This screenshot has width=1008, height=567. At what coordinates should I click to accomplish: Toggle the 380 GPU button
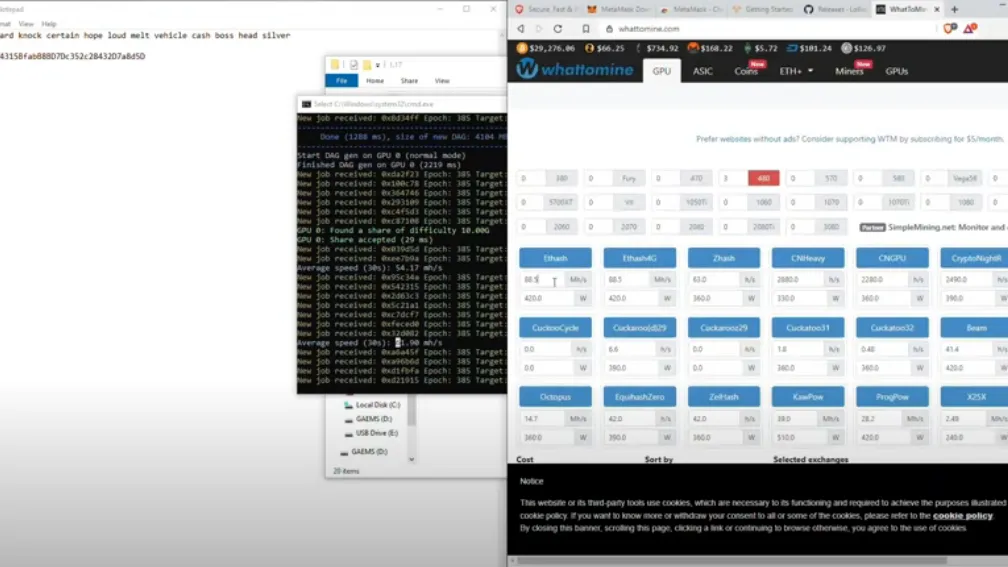tap(561, 178)
